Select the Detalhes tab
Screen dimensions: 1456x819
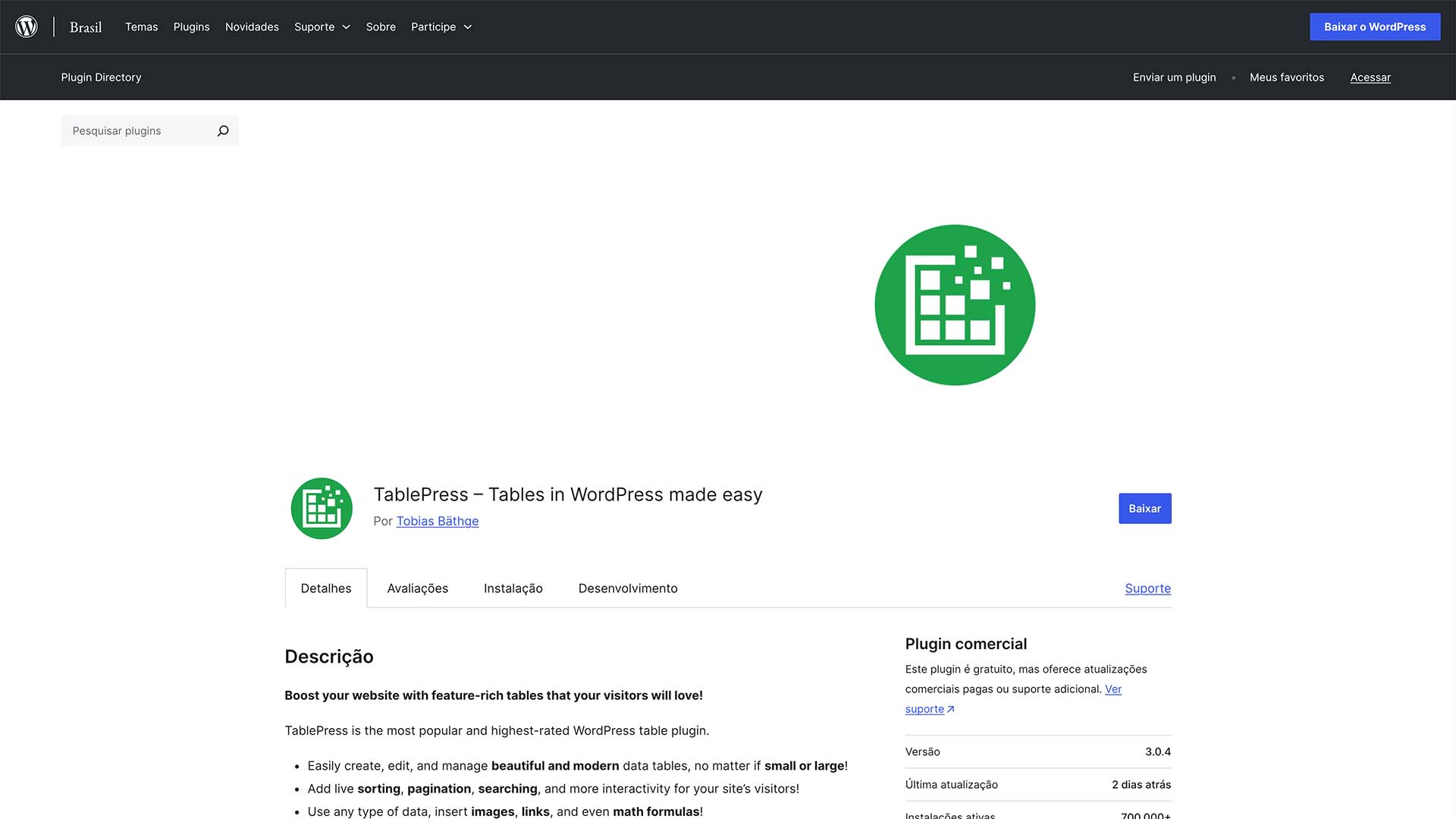[x=326, y=588]
